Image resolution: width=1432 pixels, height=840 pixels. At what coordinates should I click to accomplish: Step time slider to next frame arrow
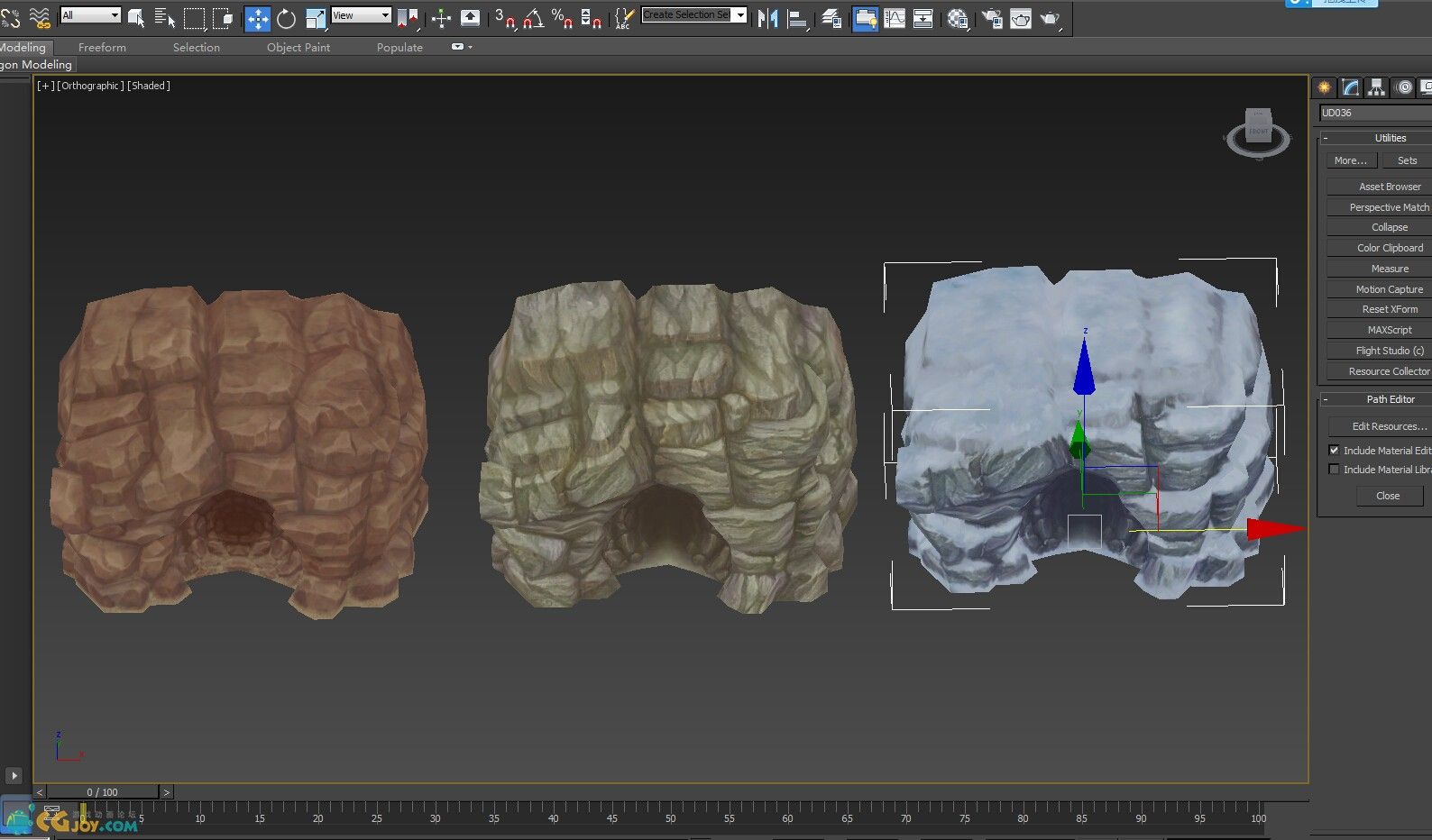[x=166, y=792]
